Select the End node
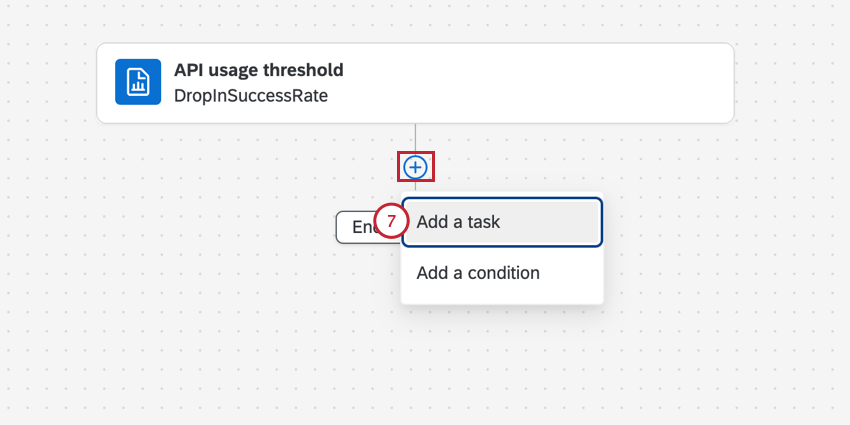 point(358,227)
